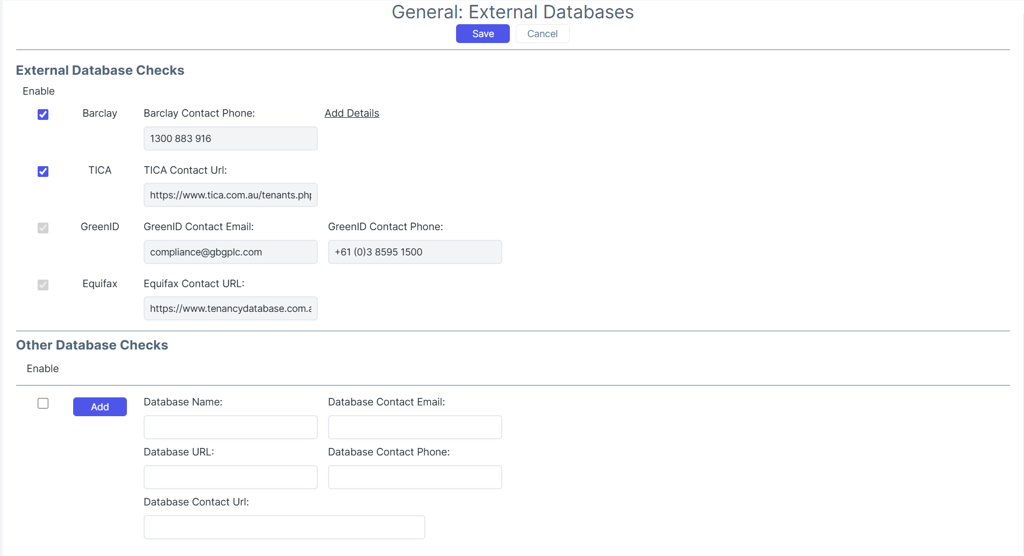Image resolution: width=1024 pixels, height=556 pixels.
Task: Click the GreenID Contact Email label
Action: (199, 227)
